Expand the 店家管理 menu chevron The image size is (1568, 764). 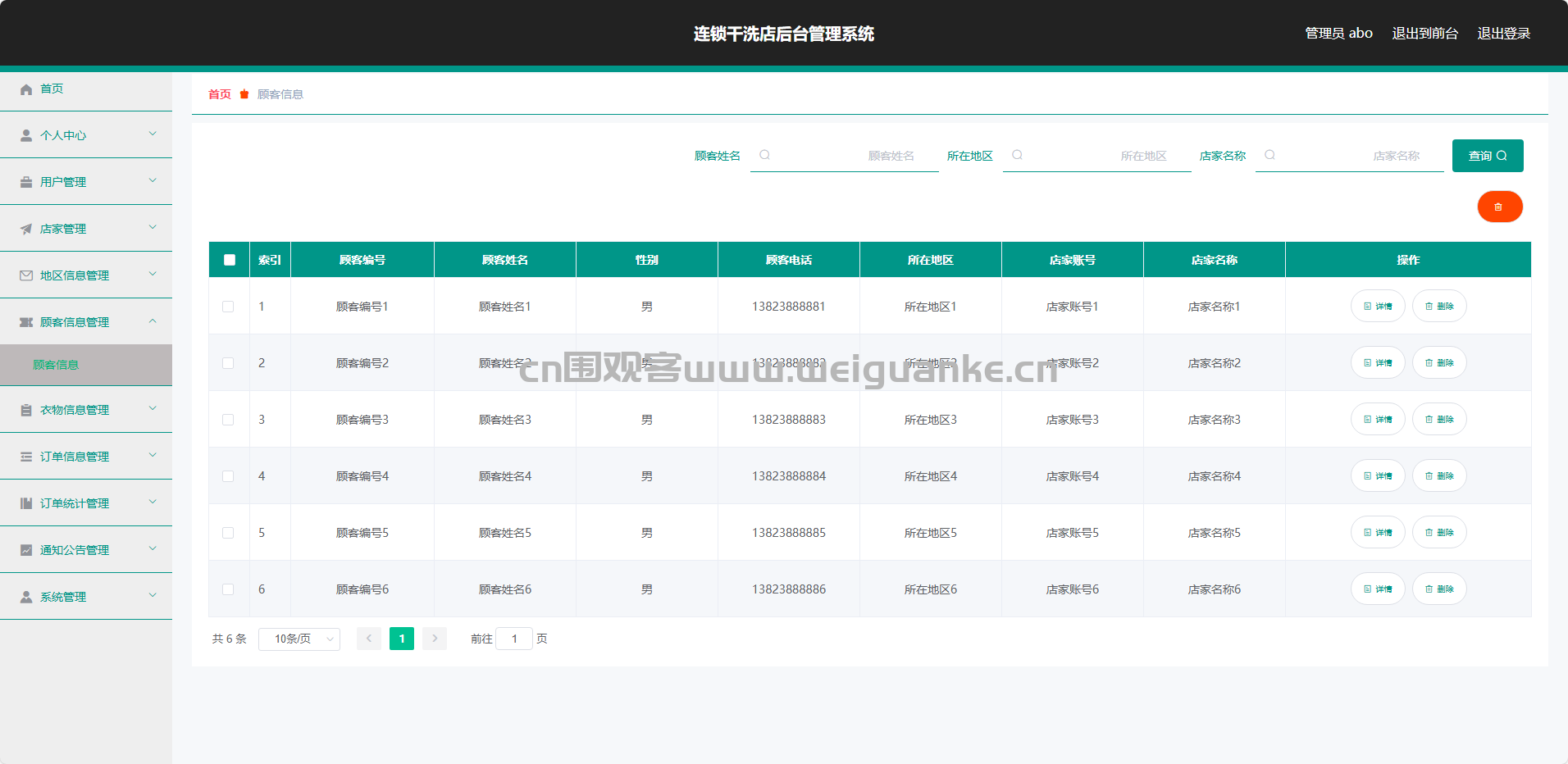click(x=153, y=228)
